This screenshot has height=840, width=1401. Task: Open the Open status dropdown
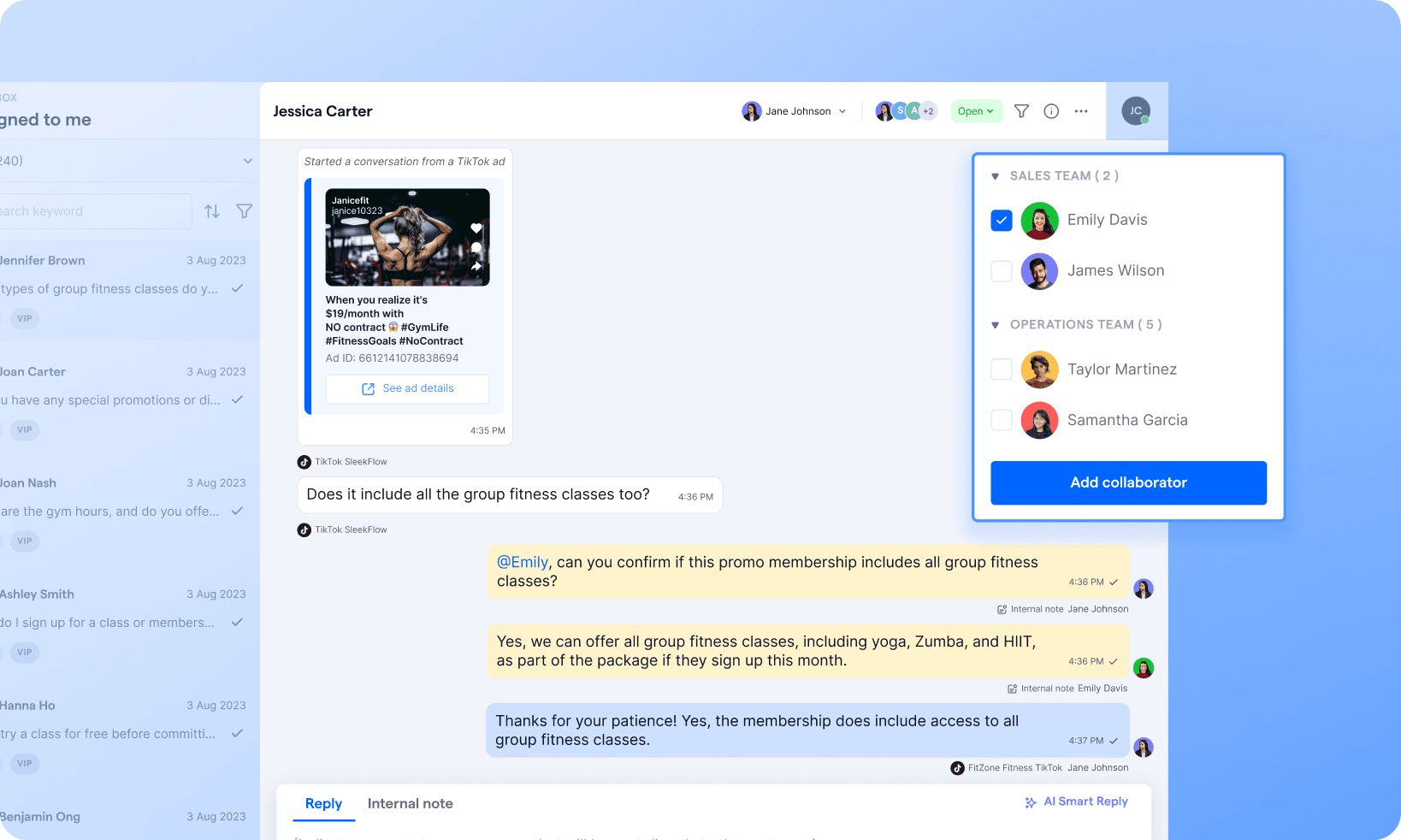(x=976, y=111)
